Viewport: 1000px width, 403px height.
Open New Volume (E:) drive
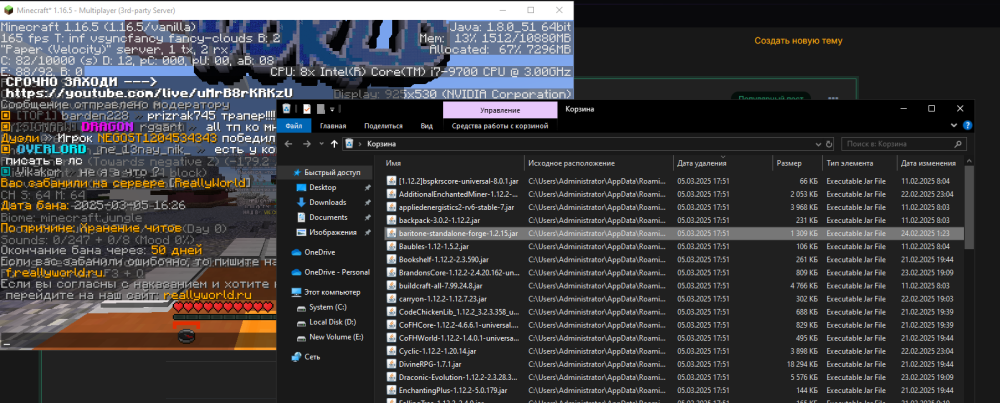pyautogui.click(x=330, y=337)
